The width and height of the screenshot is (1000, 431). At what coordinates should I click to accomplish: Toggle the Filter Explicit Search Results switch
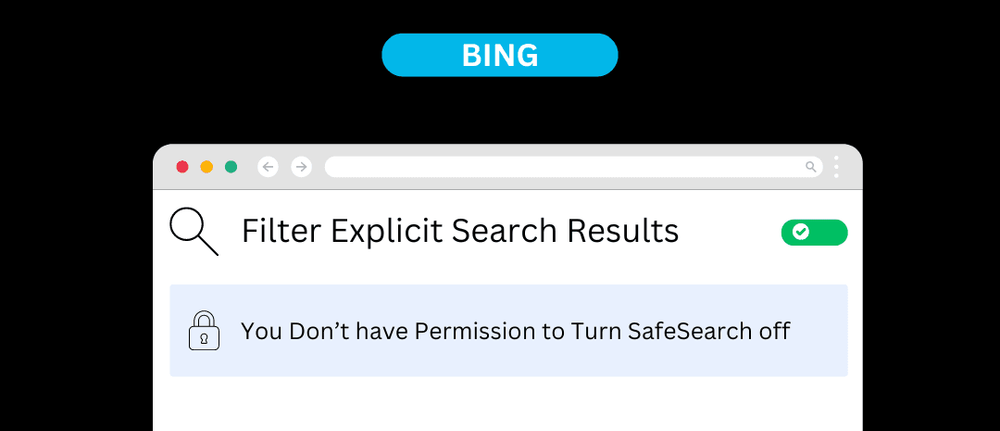coord(814,232)
